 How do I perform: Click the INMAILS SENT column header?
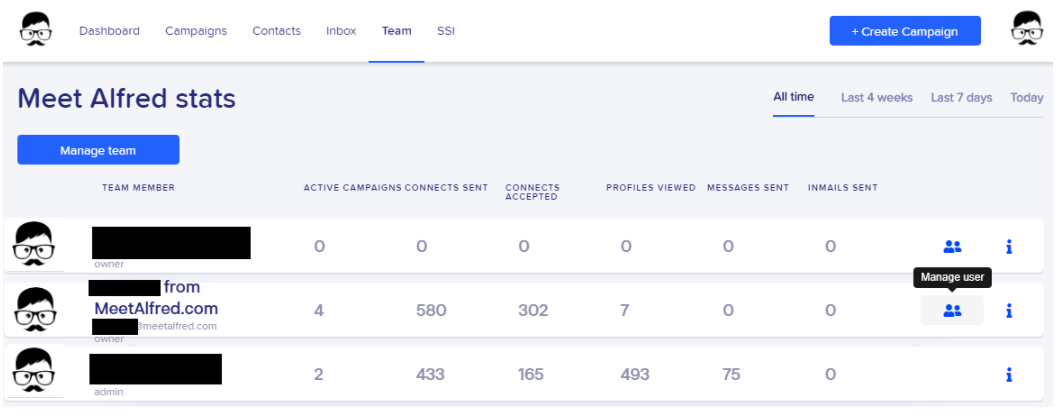[x=843, y=188]
